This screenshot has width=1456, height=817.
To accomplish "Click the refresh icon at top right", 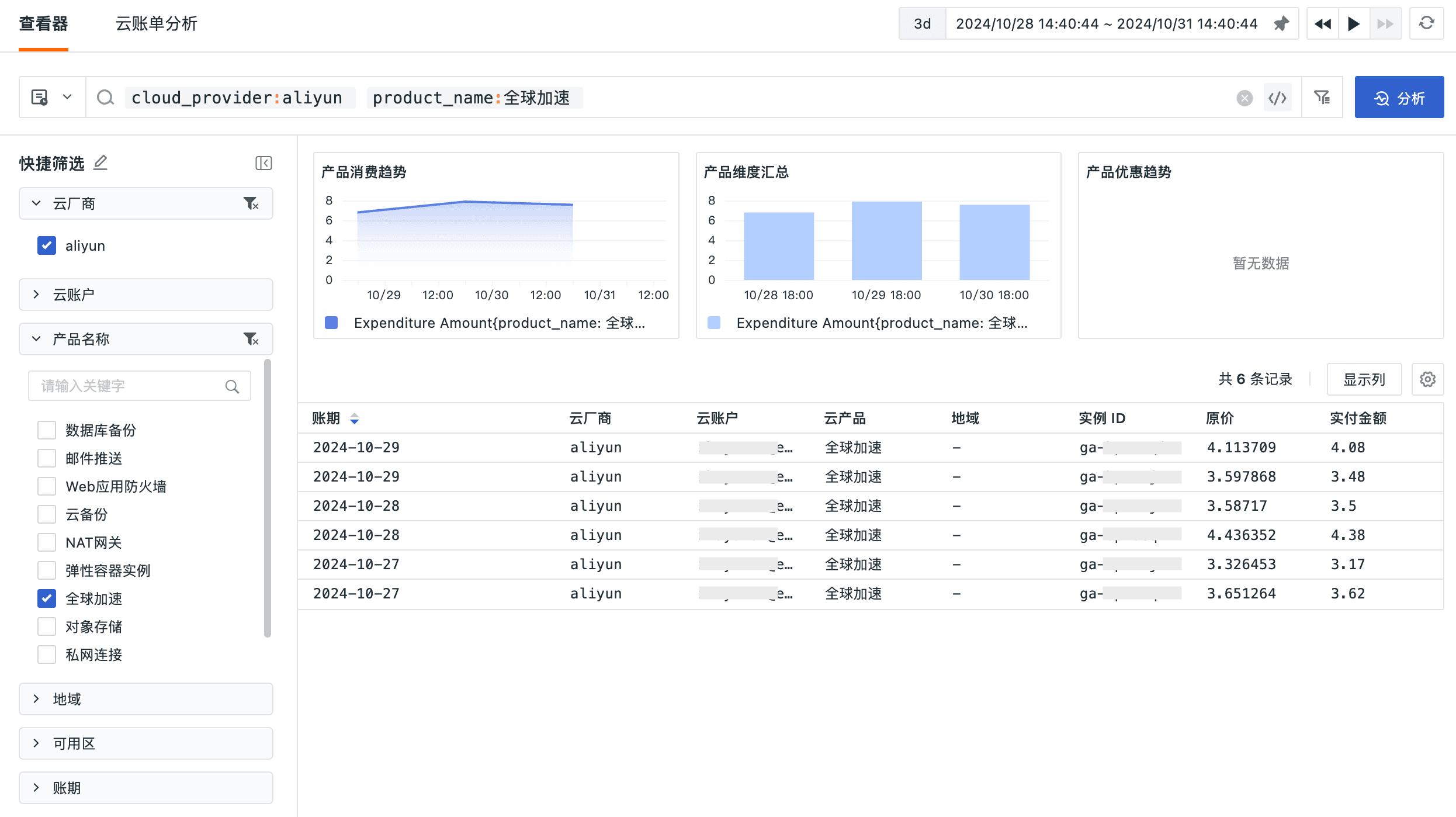I will coord(1426,23).
